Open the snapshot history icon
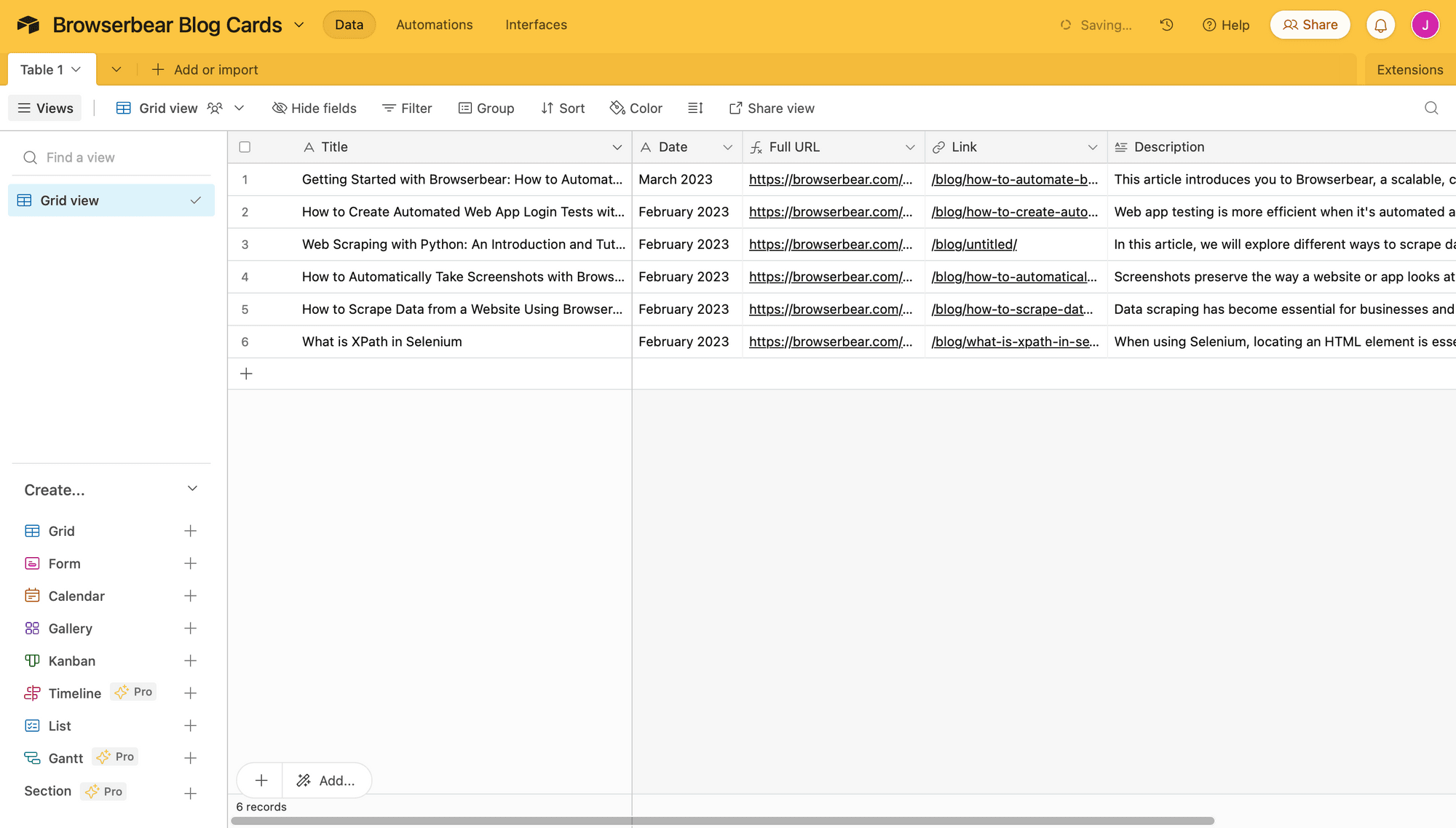The image size is (1456, 828). (1166, 24)
